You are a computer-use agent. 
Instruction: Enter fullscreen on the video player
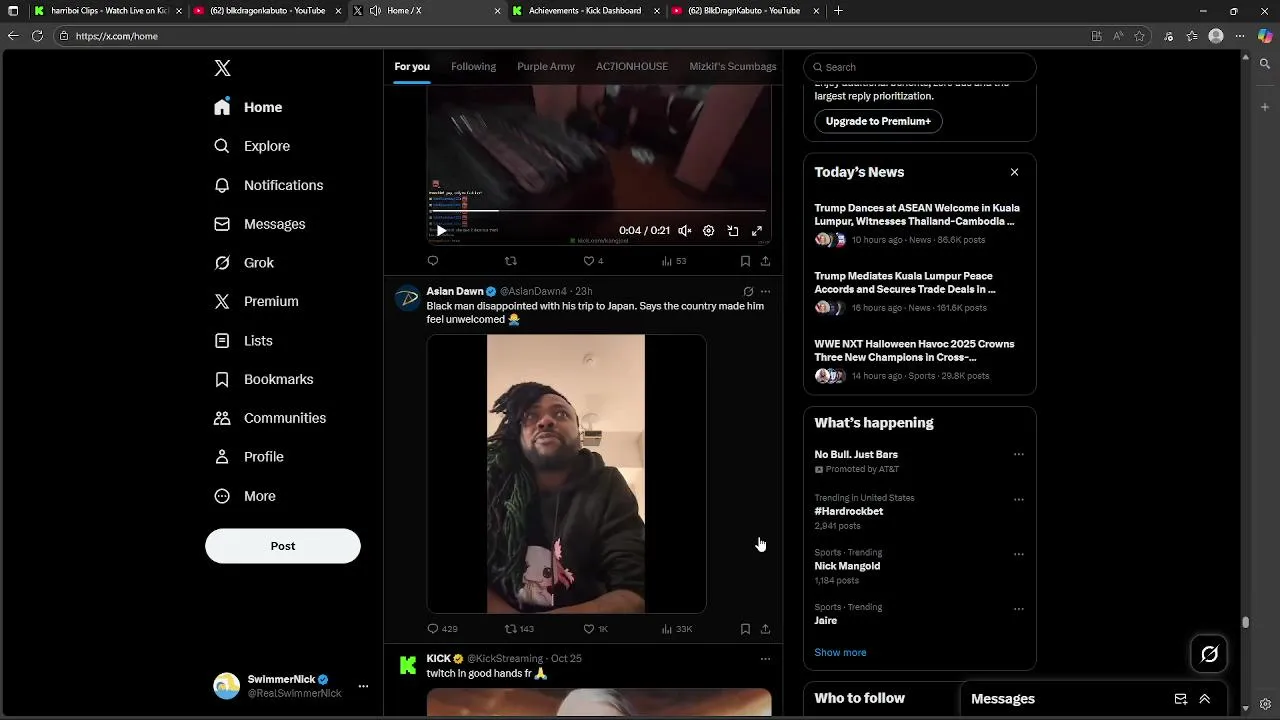pyautogui.click(x=757, y=231)
